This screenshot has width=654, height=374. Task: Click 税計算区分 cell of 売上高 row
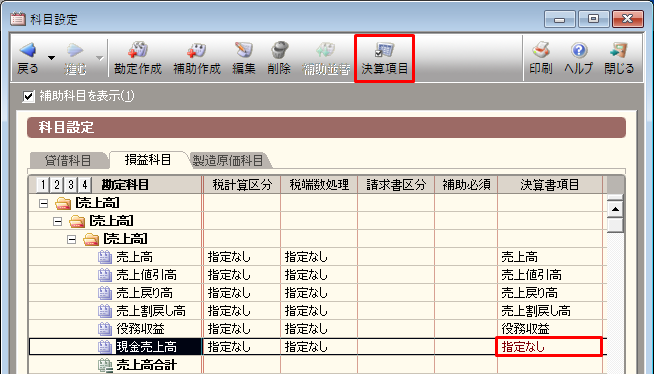click(x=242, y=257)
